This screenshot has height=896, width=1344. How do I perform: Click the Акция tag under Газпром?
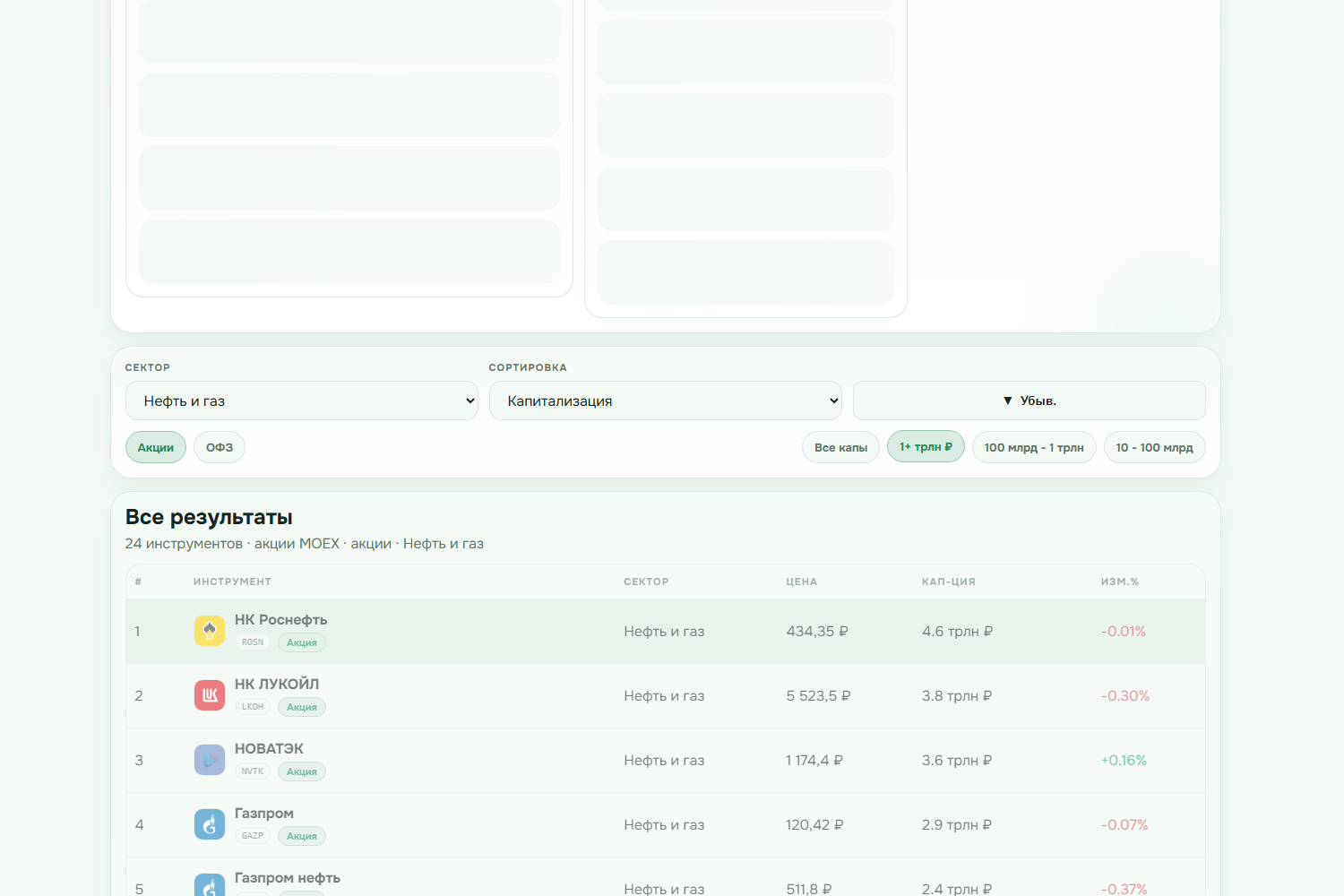(302, 836)
